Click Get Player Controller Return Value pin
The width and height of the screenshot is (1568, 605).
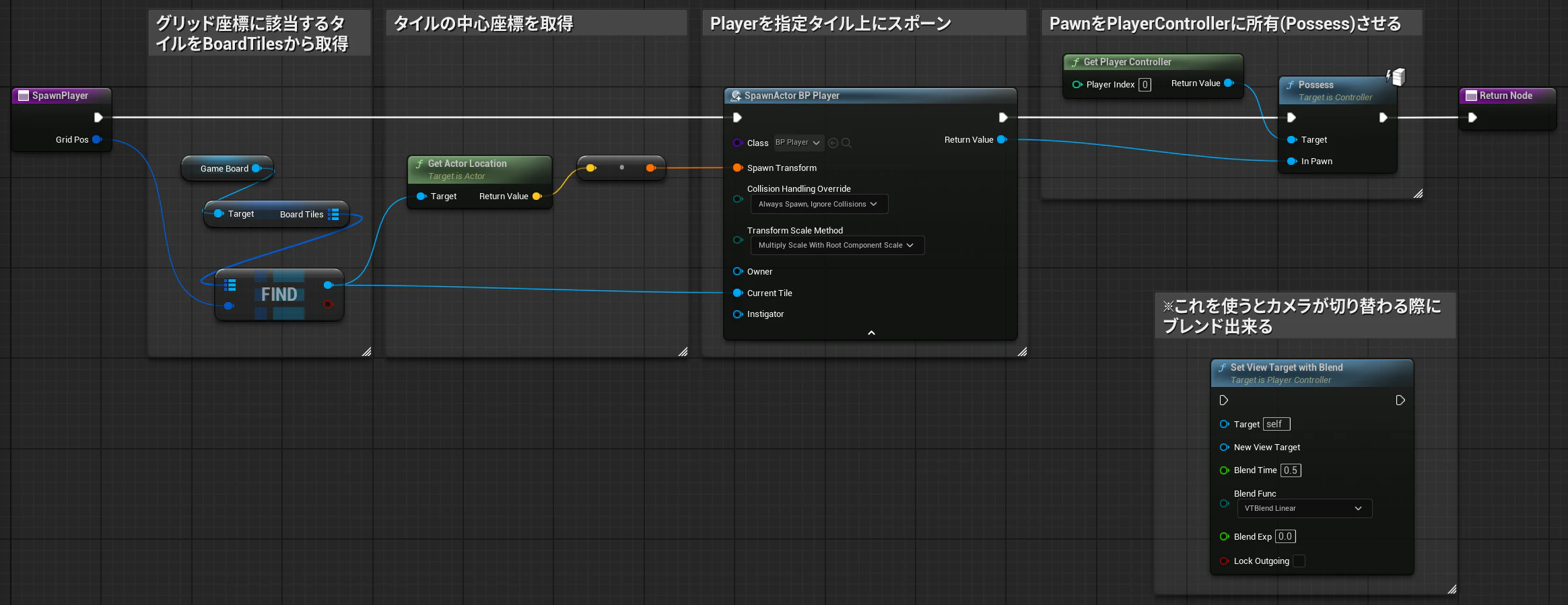pyautogui.click(x=1229, y=83)
